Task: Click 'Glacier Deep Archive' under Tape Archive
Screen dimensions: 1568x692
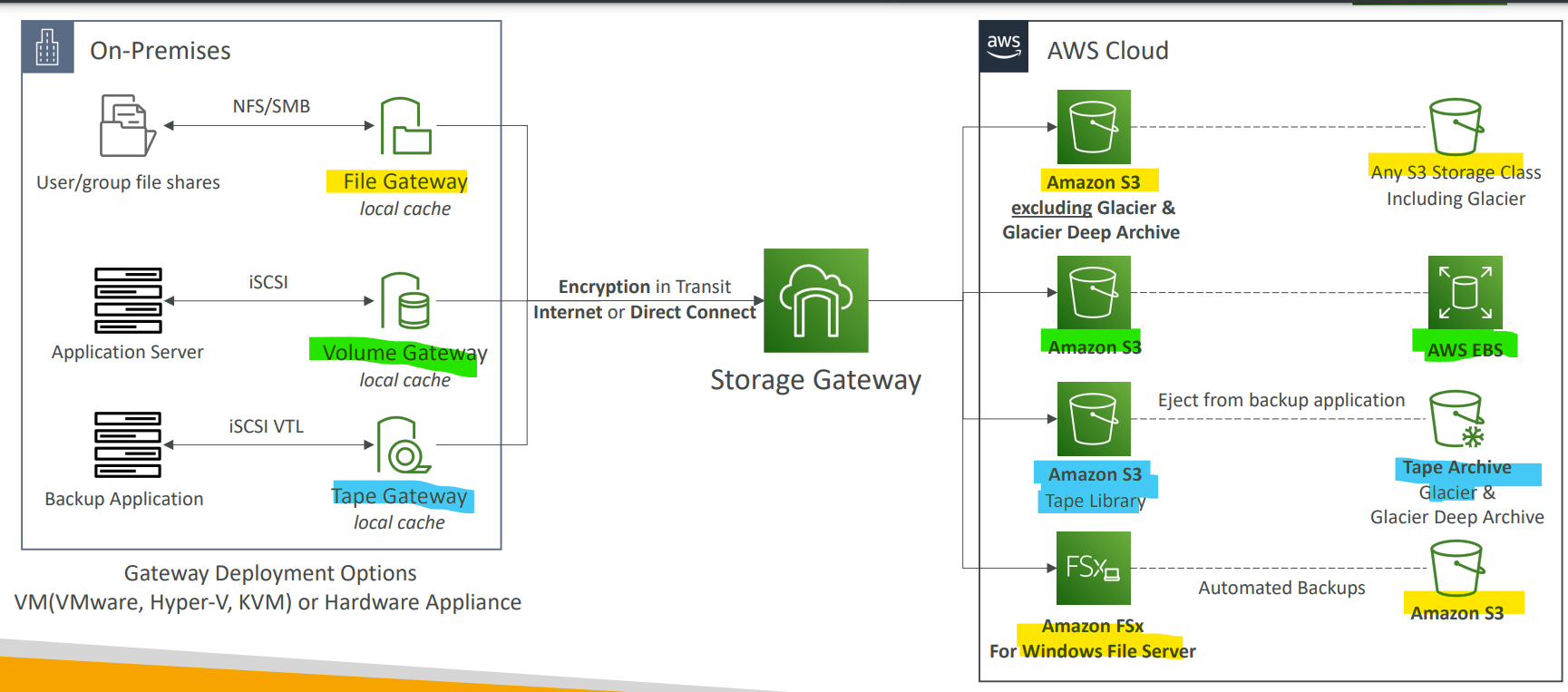Action: [x=1456, y=517]
